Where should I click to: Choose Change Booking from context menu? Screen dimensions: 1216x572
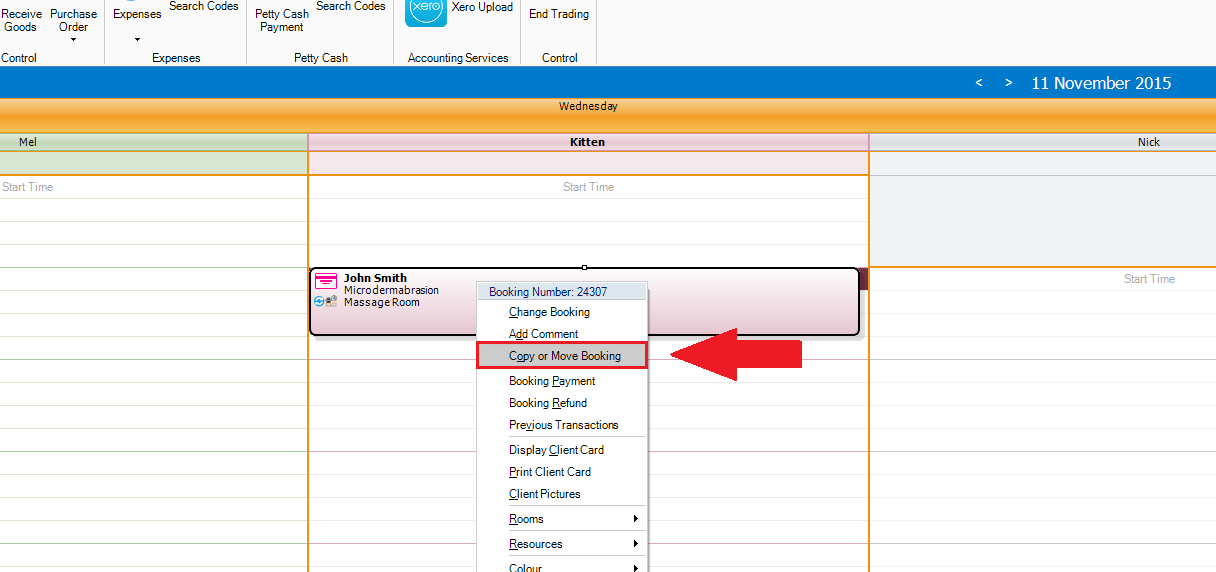coord(549,312)
